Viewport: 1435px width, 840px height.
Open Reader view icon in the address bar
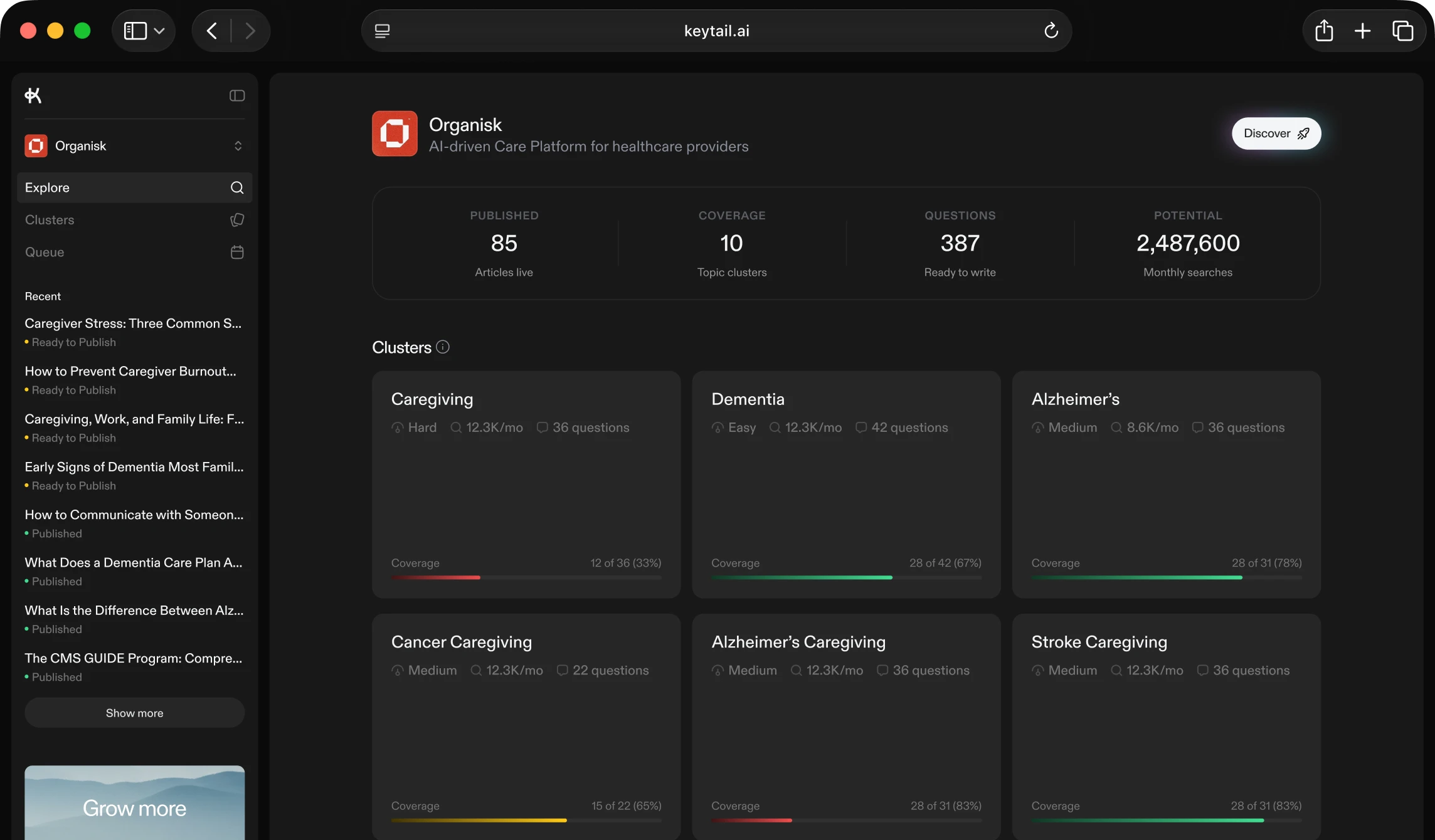tap(382, 30)
